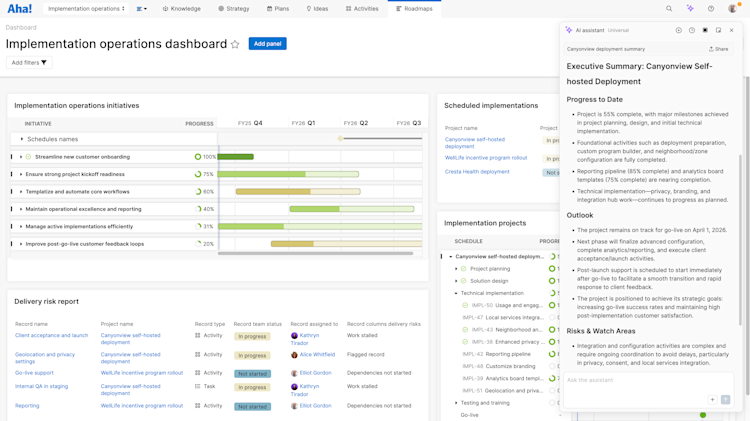The image size is (750, 421).
Task: Open WellLife incentive program rollout in Scheduled implementations
Action: [x=486, y=158]
